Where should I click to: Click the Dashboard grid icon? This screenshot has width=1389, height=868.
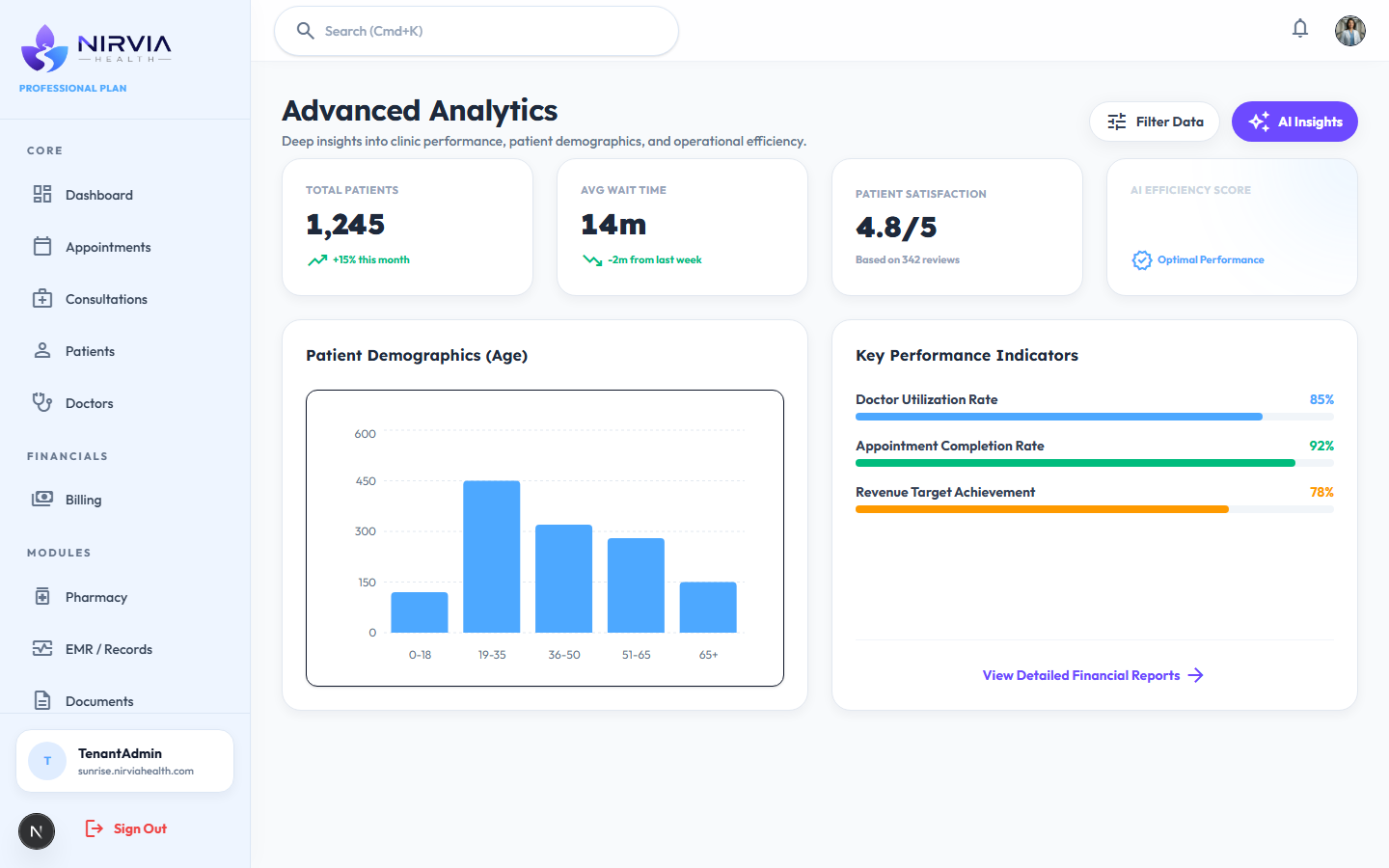pos(42,195)
